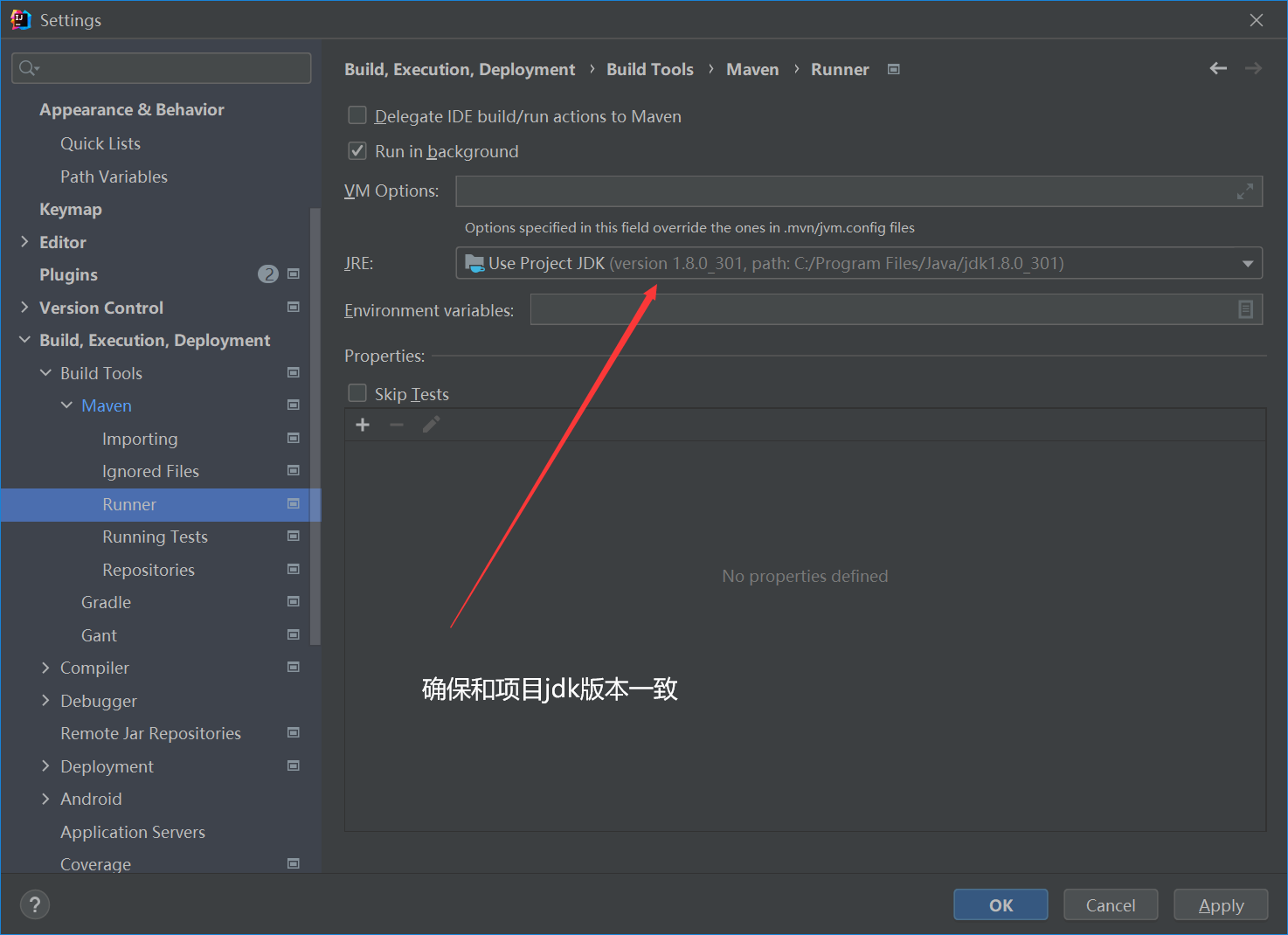This screenshot has width=1288, height=935.
Task: Click Build, Execution, Deployment breadcrumb
Action: click(x=460, y=69)
